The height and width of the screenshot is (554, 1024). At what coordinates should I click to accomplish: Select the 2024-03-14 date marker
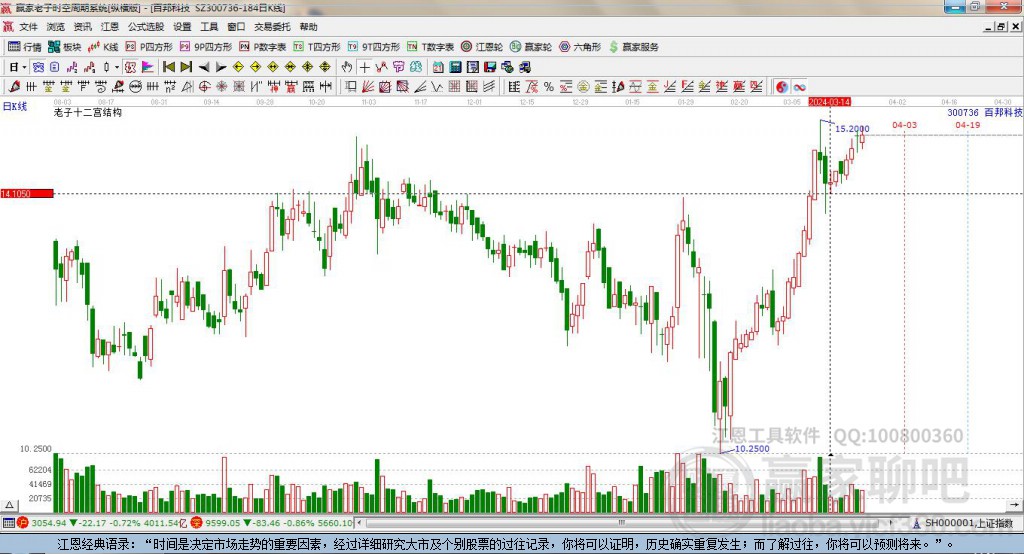[x=829, y=102]
